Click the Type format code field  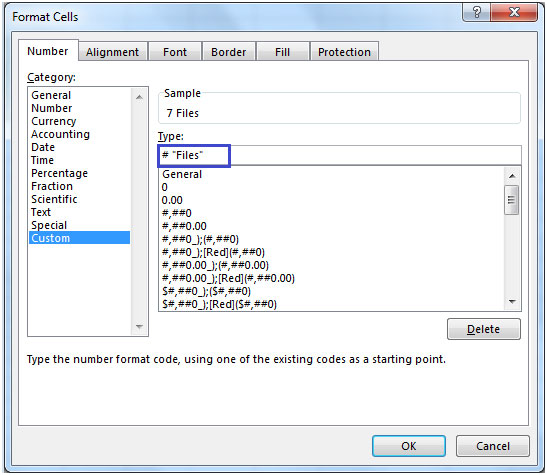pos(340,155)
